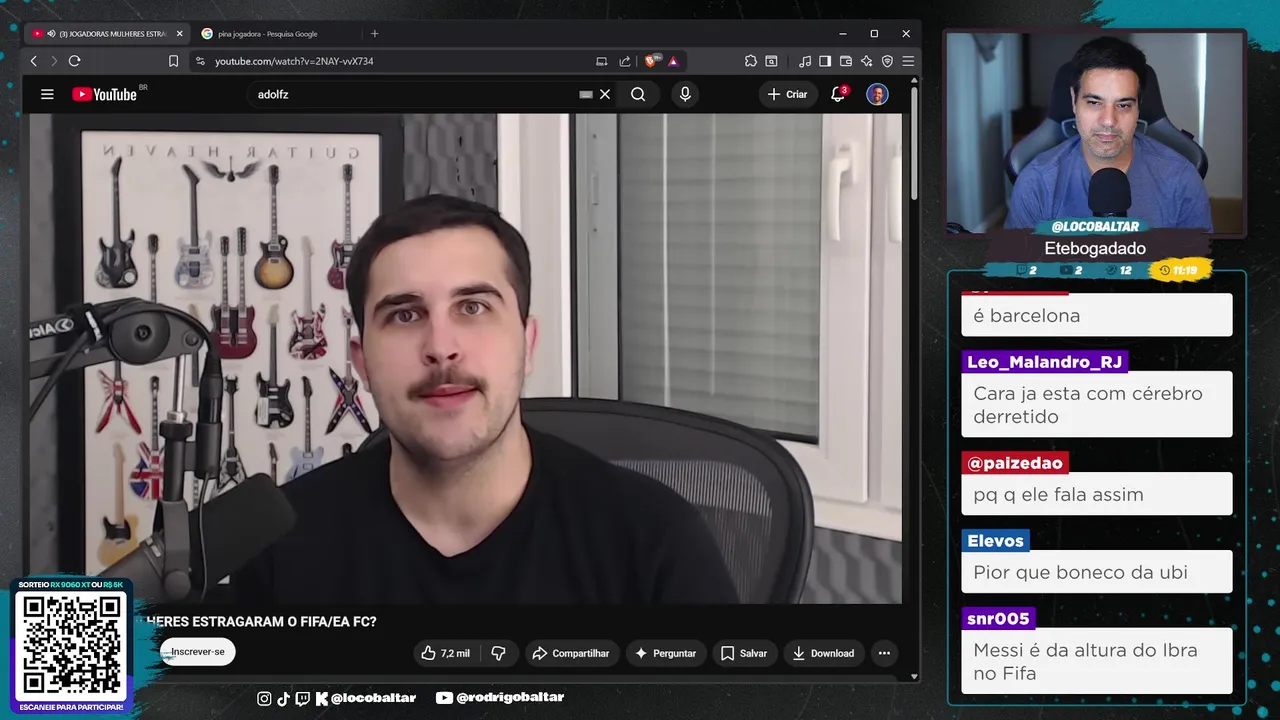The height and width of the screenshot is (720, 1280).
Task: Open the YouTube guide hamburger menu
Action: [47, 94]
